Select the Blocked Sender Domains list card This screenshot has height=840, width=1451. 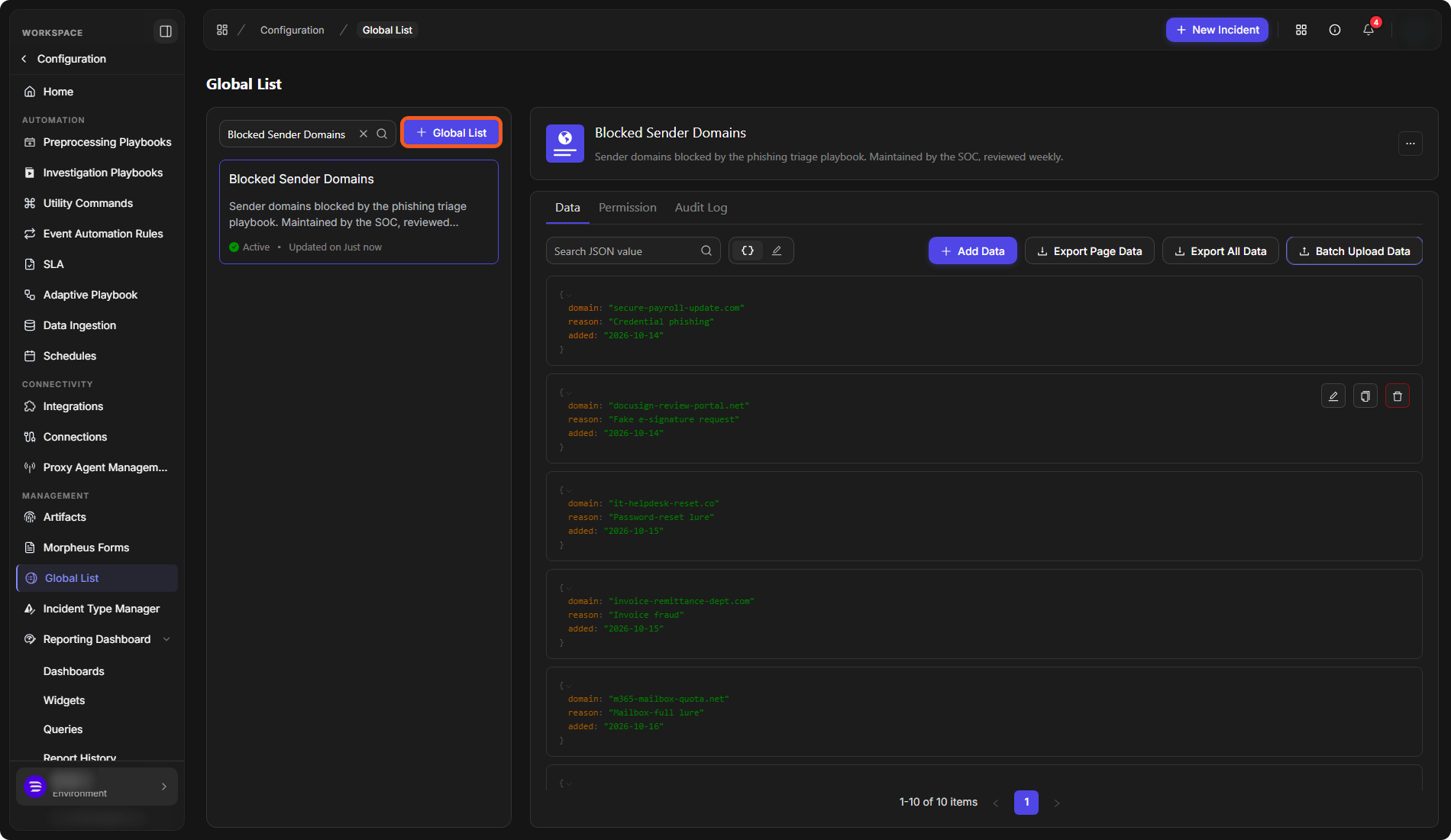(359, 212)
